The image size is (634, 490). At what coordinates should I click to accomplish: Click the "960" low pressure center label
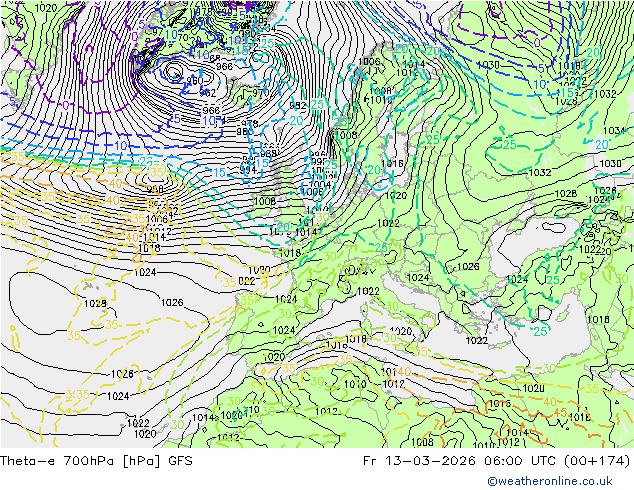[194, 81]
